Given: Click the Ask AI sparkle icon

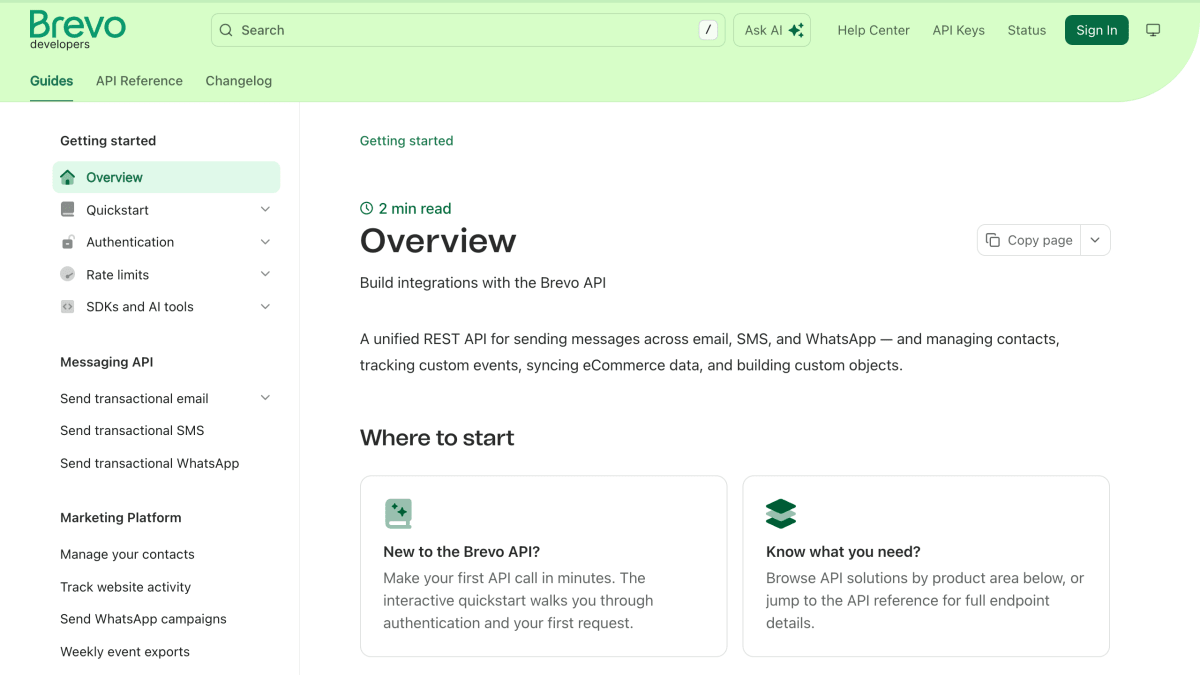Looking at the screenshot, I should click(x=796, y=30).
